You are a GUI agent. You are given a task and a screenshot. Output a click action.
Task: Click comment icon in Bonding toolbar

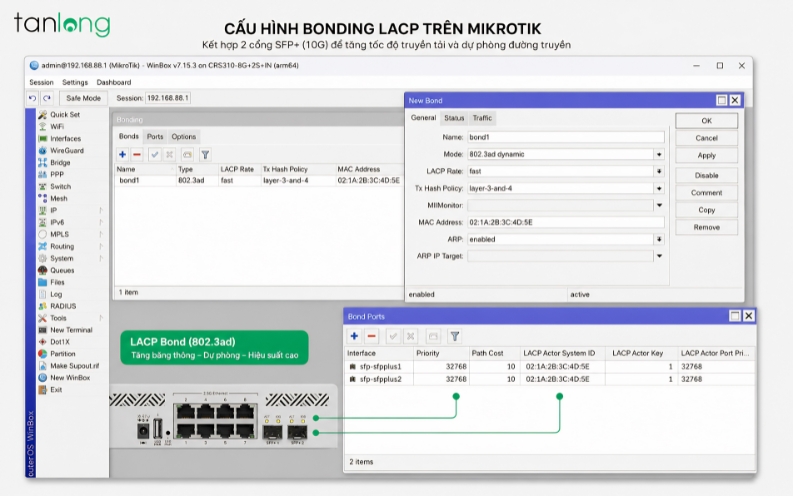[189, 156]
